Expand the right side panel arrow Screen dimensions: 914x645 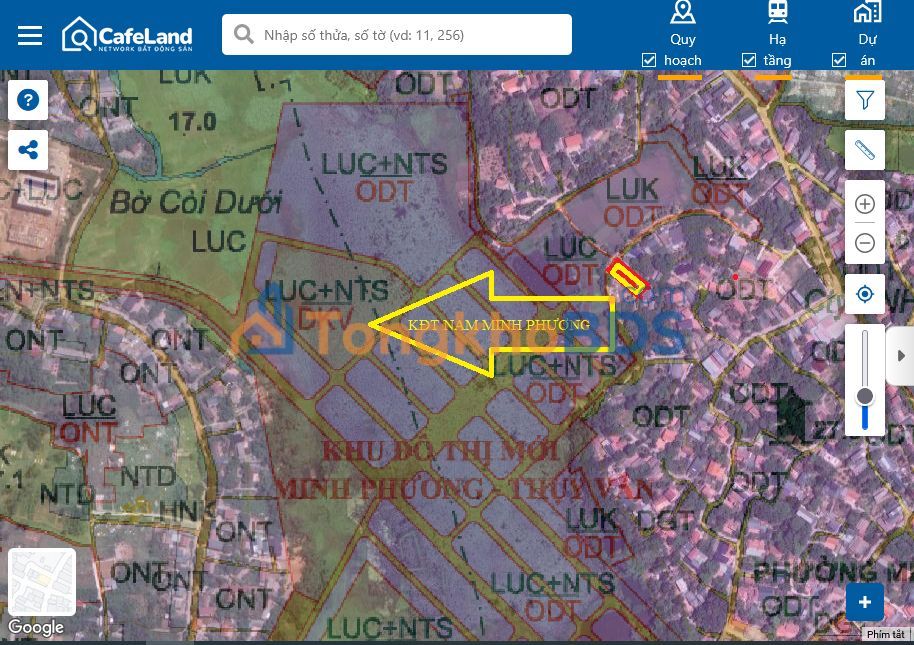[901, 355]
